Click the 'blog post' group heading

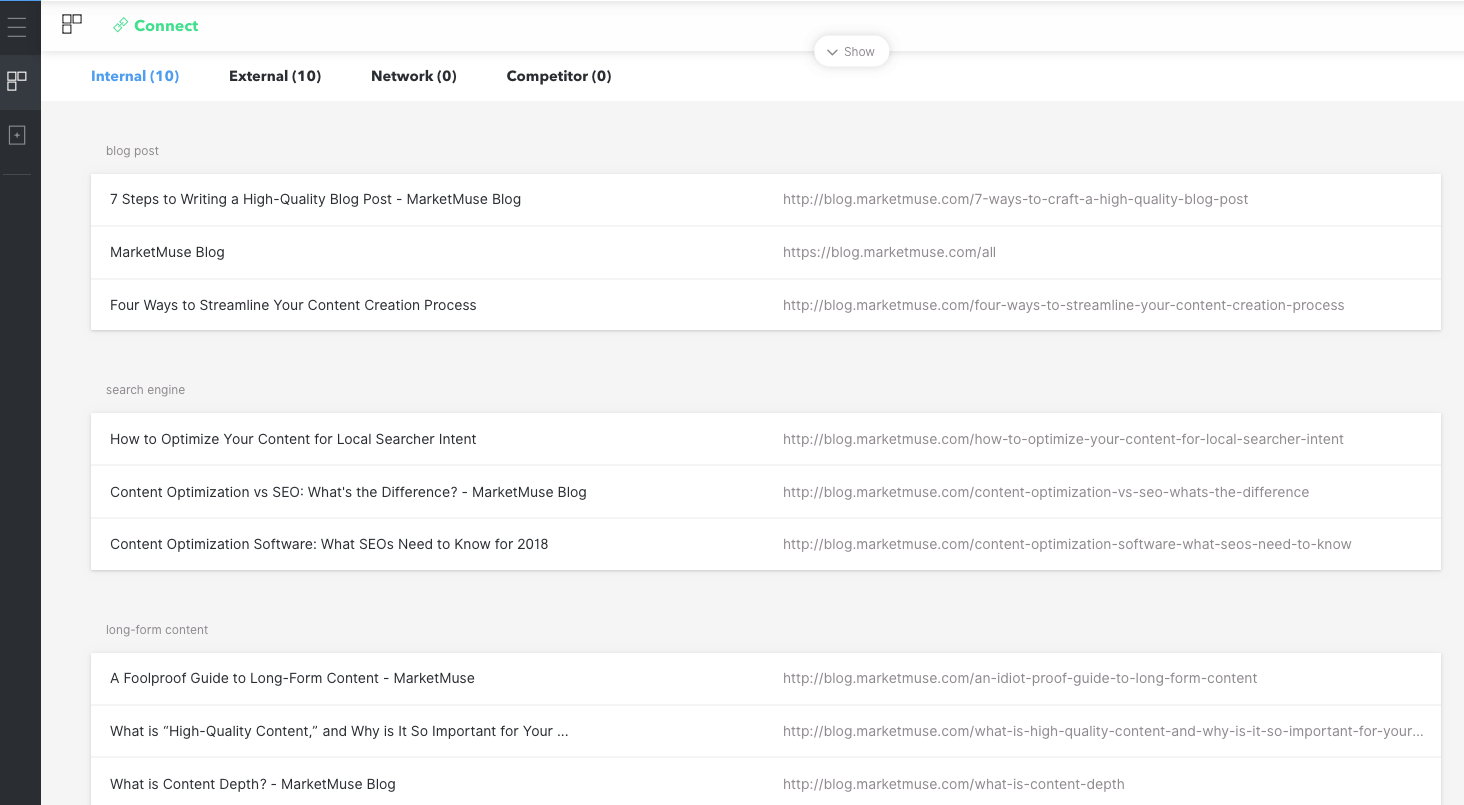tap(132, 151)
